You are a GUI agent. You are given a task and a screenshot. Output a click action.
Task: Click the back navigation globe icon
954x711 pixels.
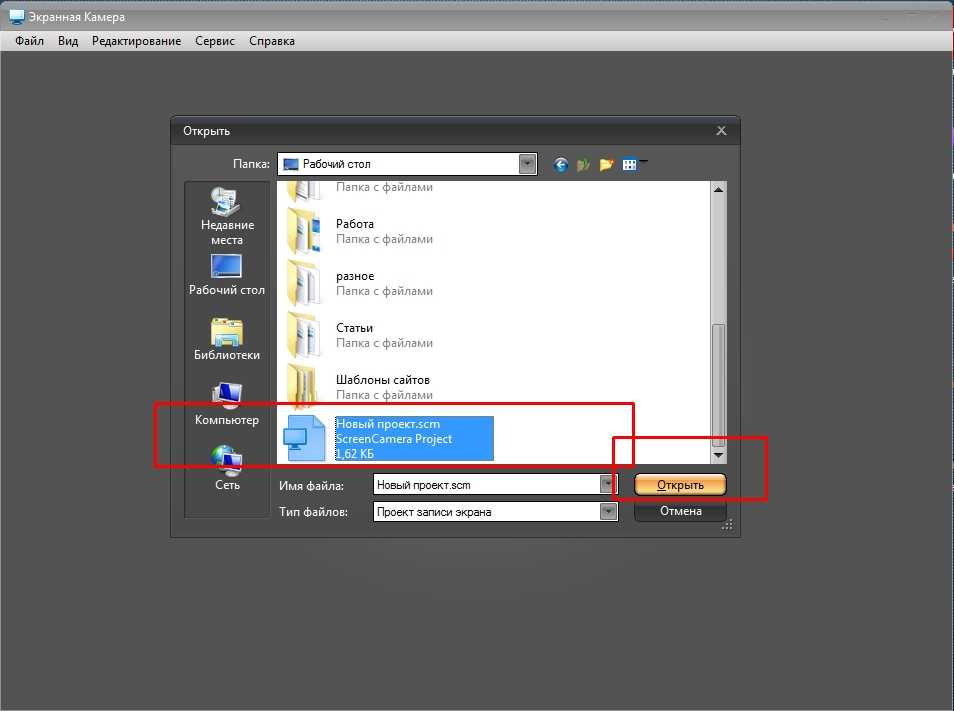tap(561, 164)
